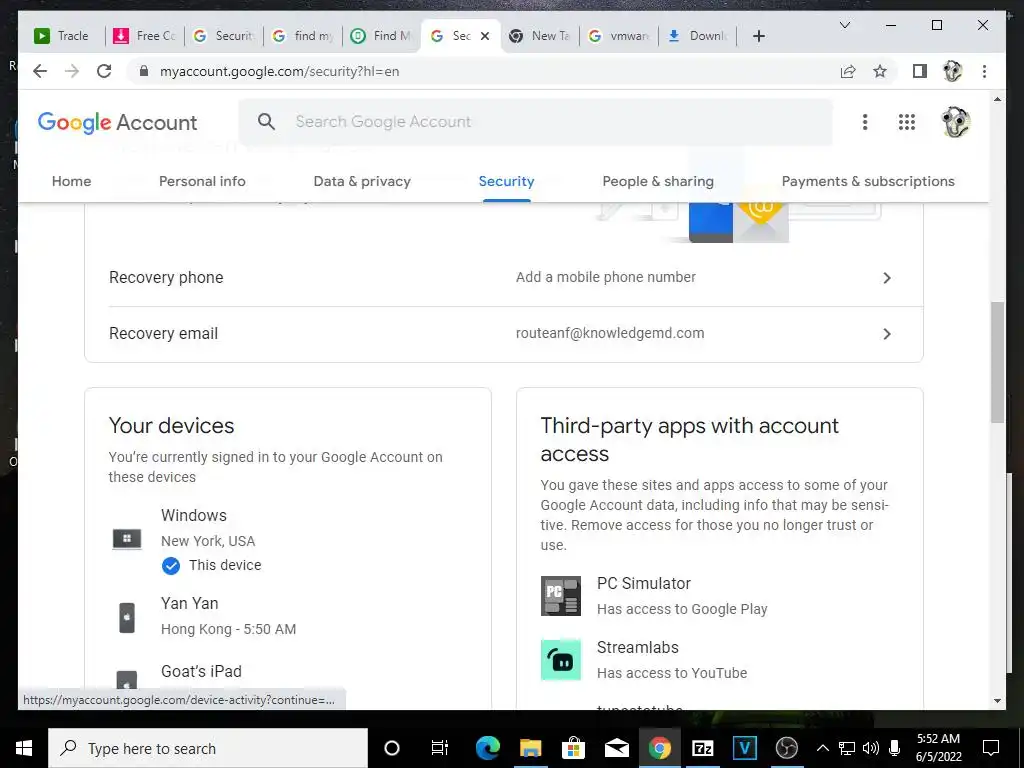The height and width of the screenshot is (768, 1024).
Task: Click the Your devices heading
Action: point(171,426)
